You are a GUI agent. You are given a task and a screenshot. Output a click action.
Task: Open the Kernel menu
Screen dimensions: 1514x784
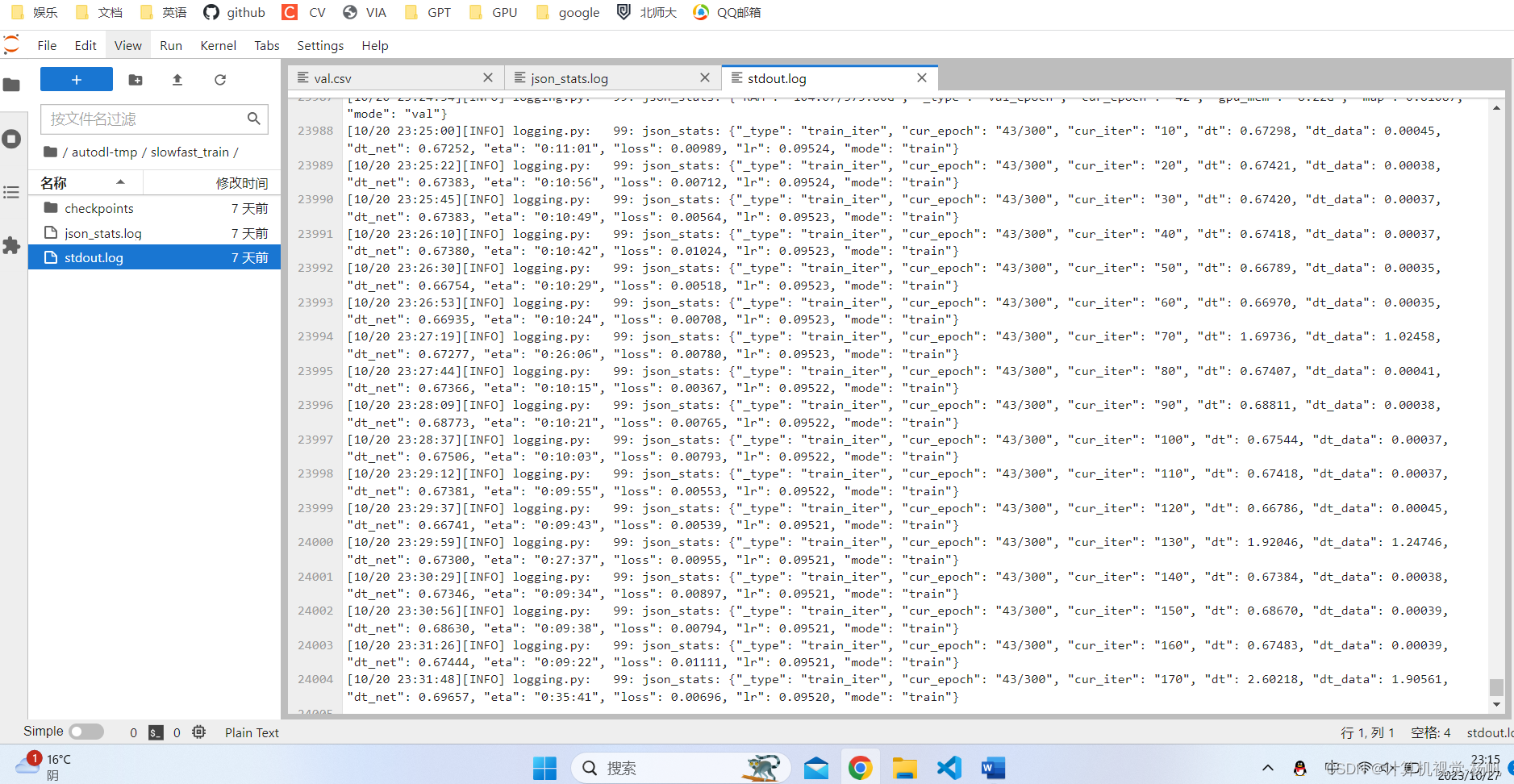219,45
